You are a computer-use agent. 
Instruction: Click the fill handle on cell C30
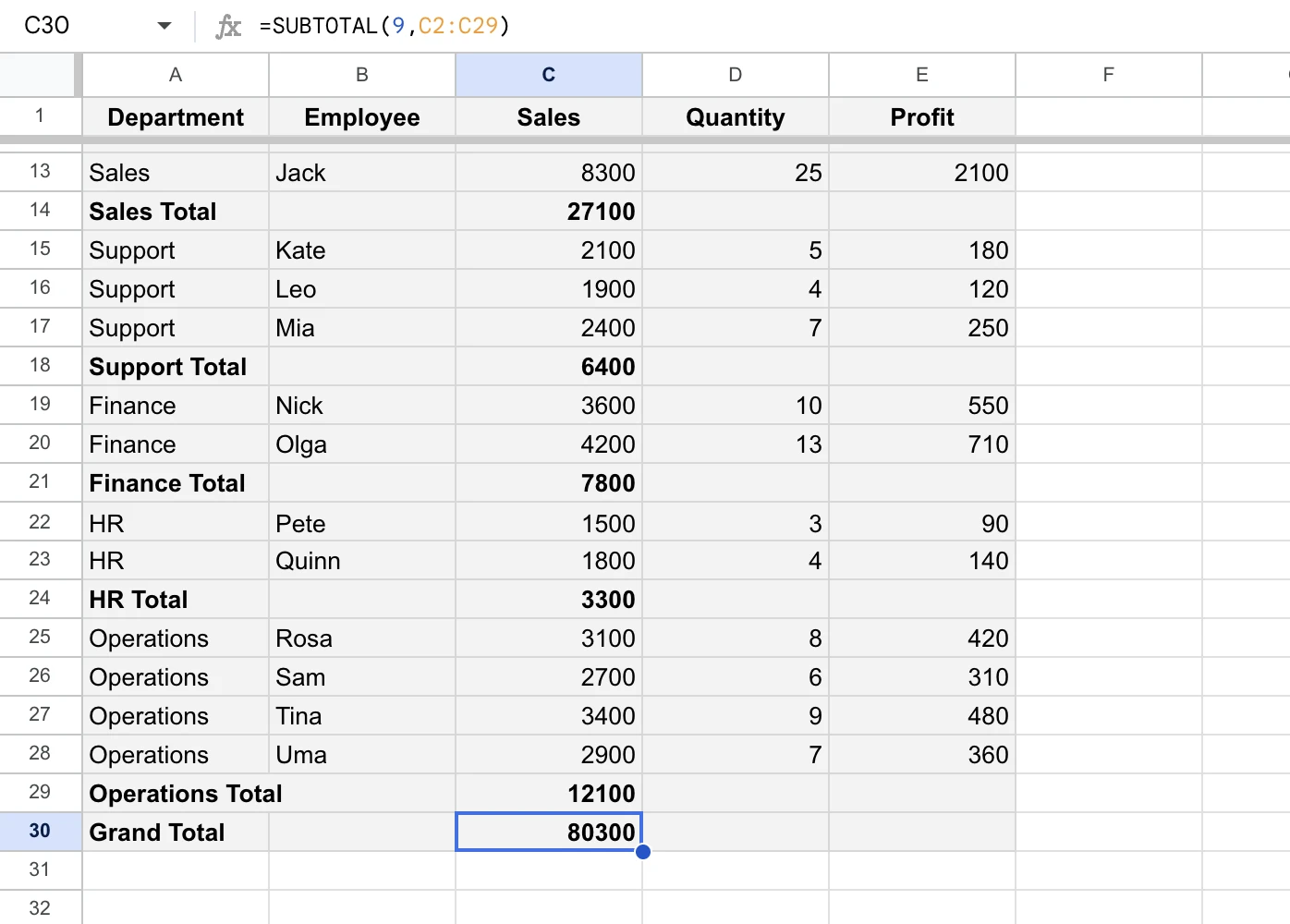tap(643, 852)
